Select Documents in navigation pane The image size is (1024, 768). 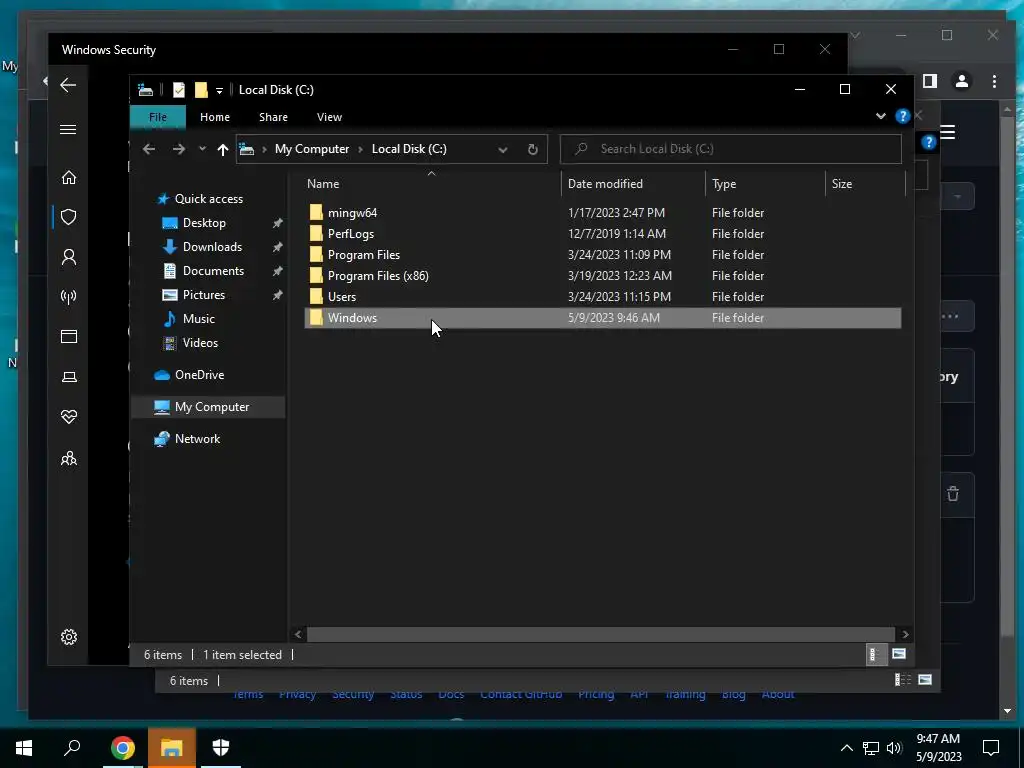click(213, 270)
